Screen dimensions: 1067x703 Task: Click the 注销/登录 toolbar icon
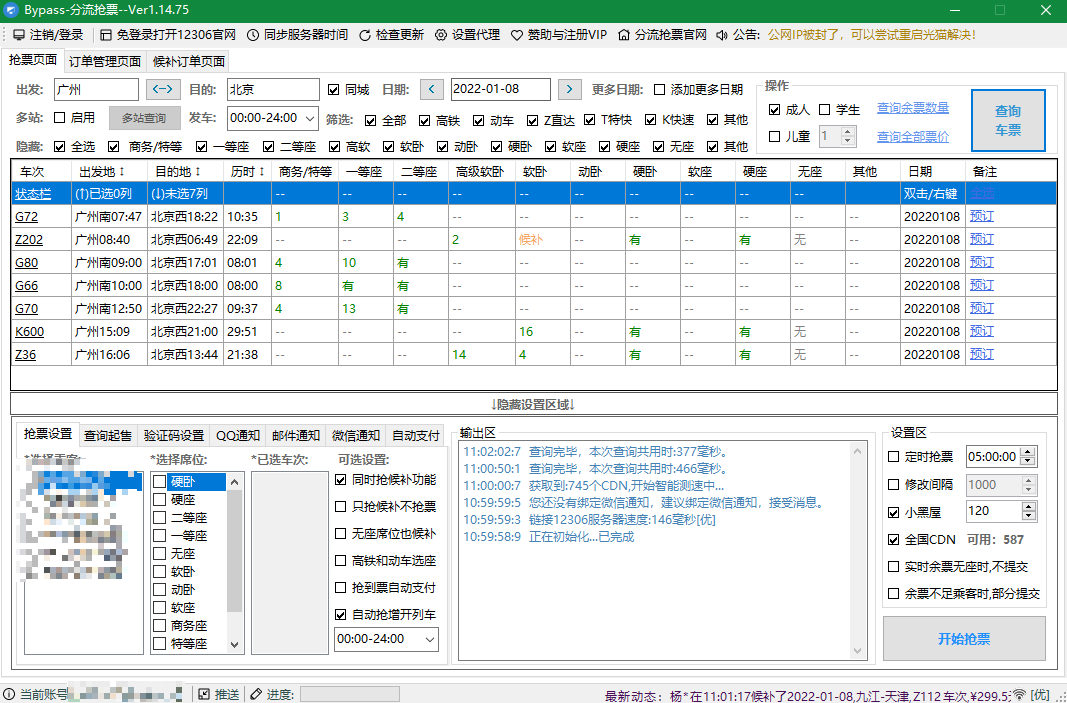(19, 35)
